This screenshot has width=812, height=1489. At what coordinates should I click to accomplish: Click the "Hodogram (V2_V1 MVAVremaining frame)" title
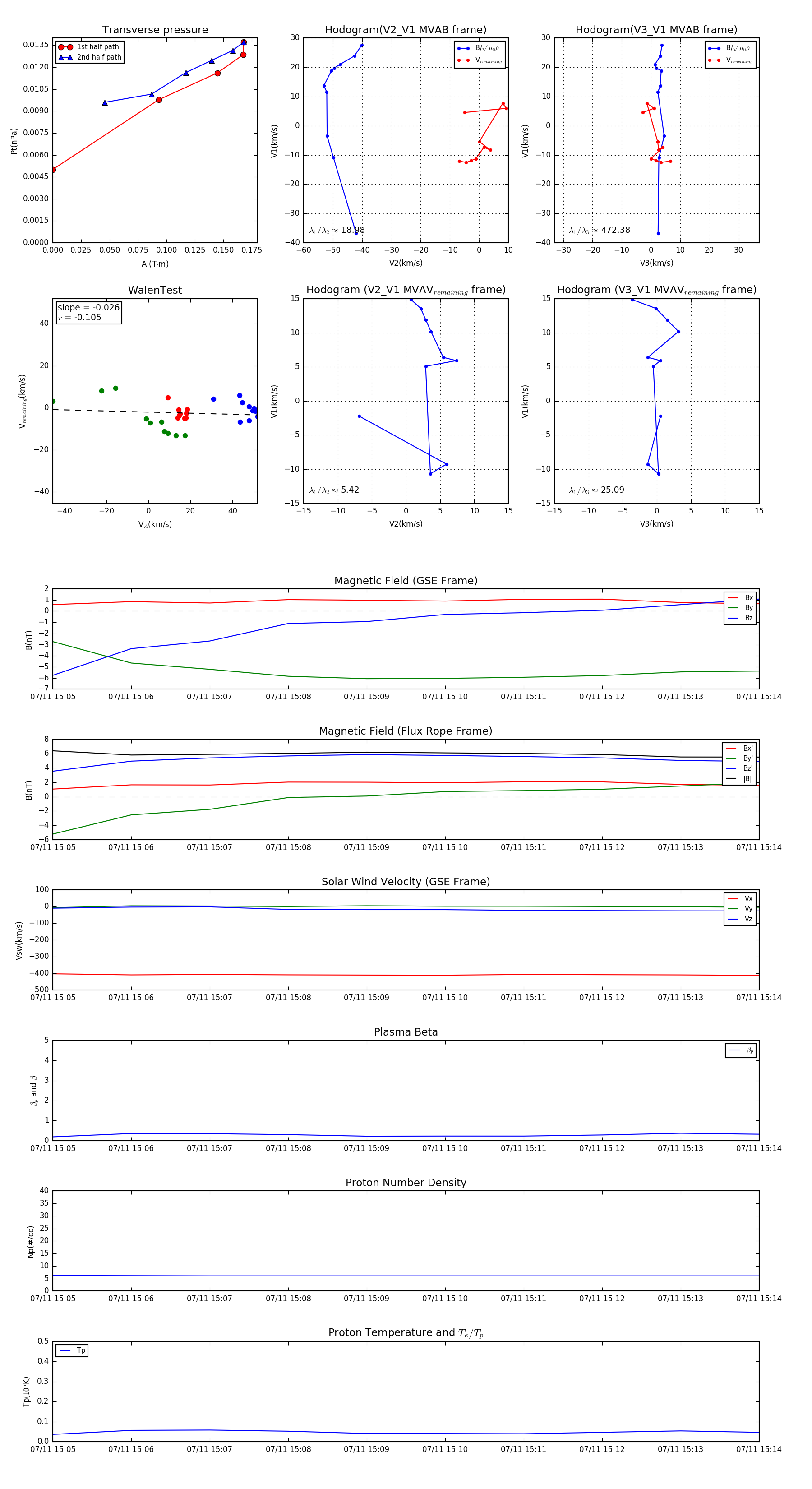406,290
